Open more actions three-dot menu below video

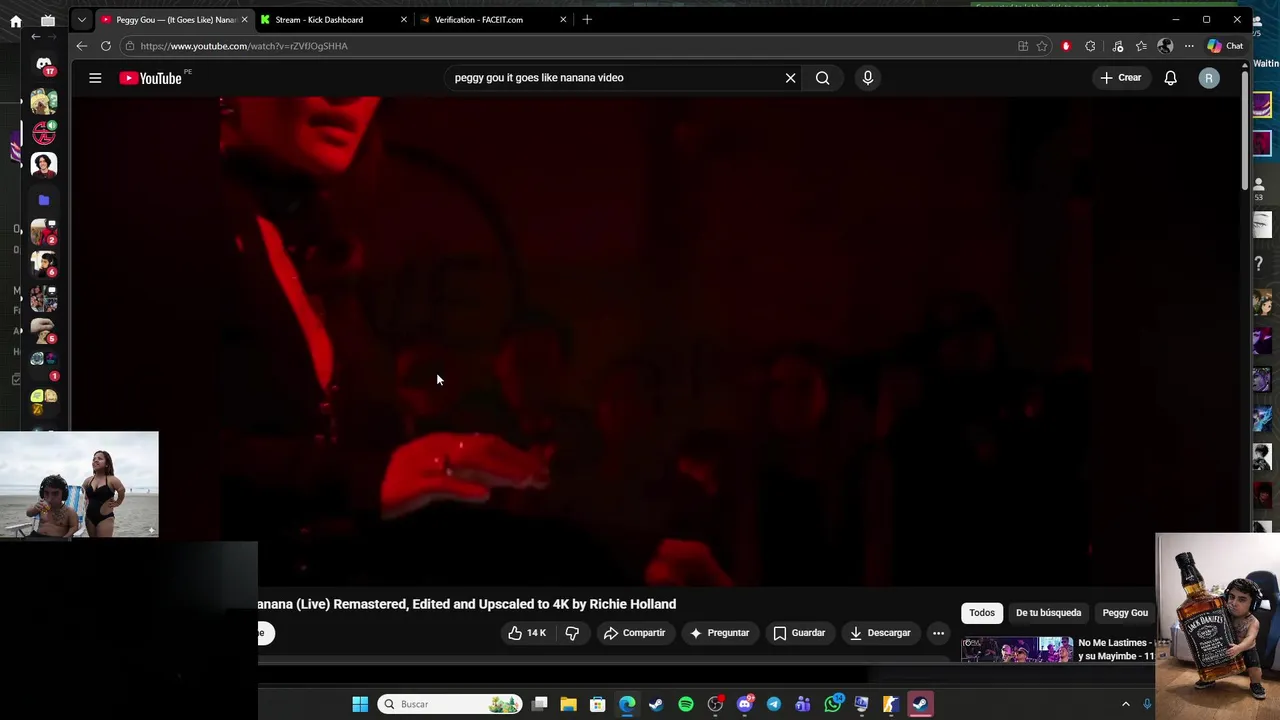tap(938, 633)
